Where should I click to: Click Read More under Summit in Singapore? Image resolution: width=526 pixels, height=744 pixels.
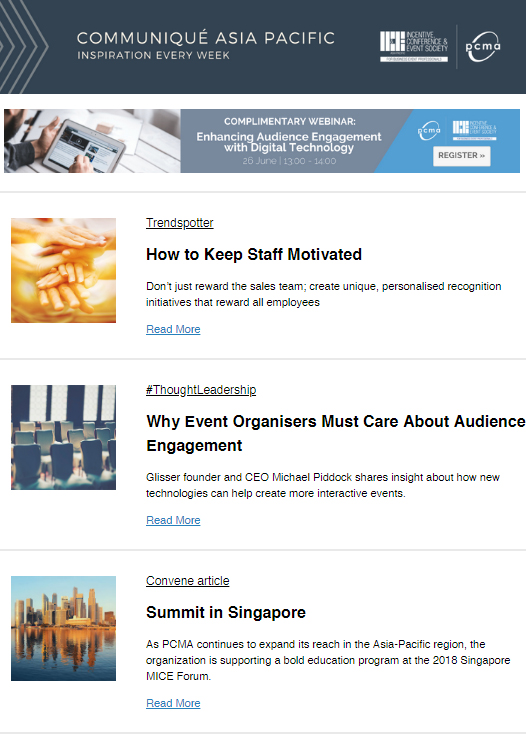(x=173, y=703)
